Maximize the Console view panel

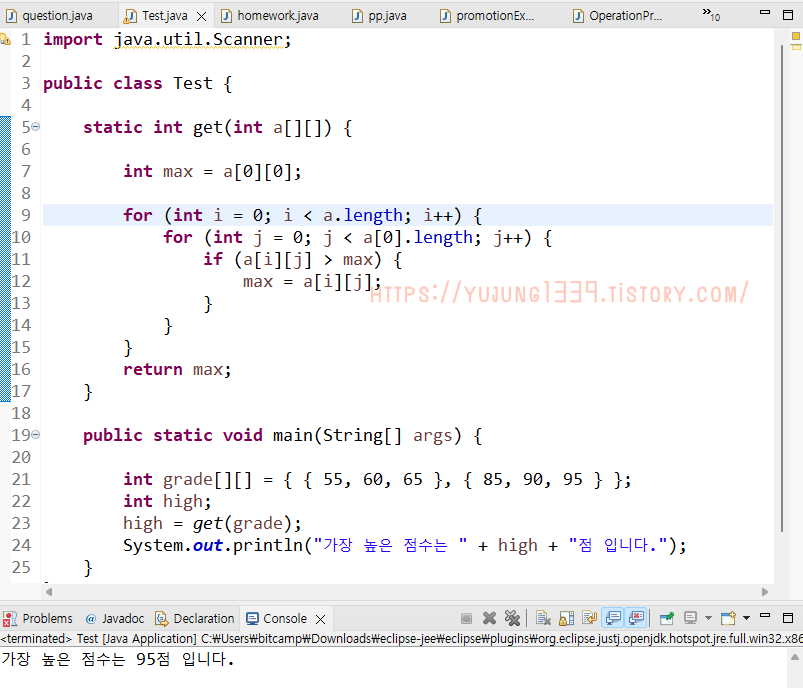[788, 618]
